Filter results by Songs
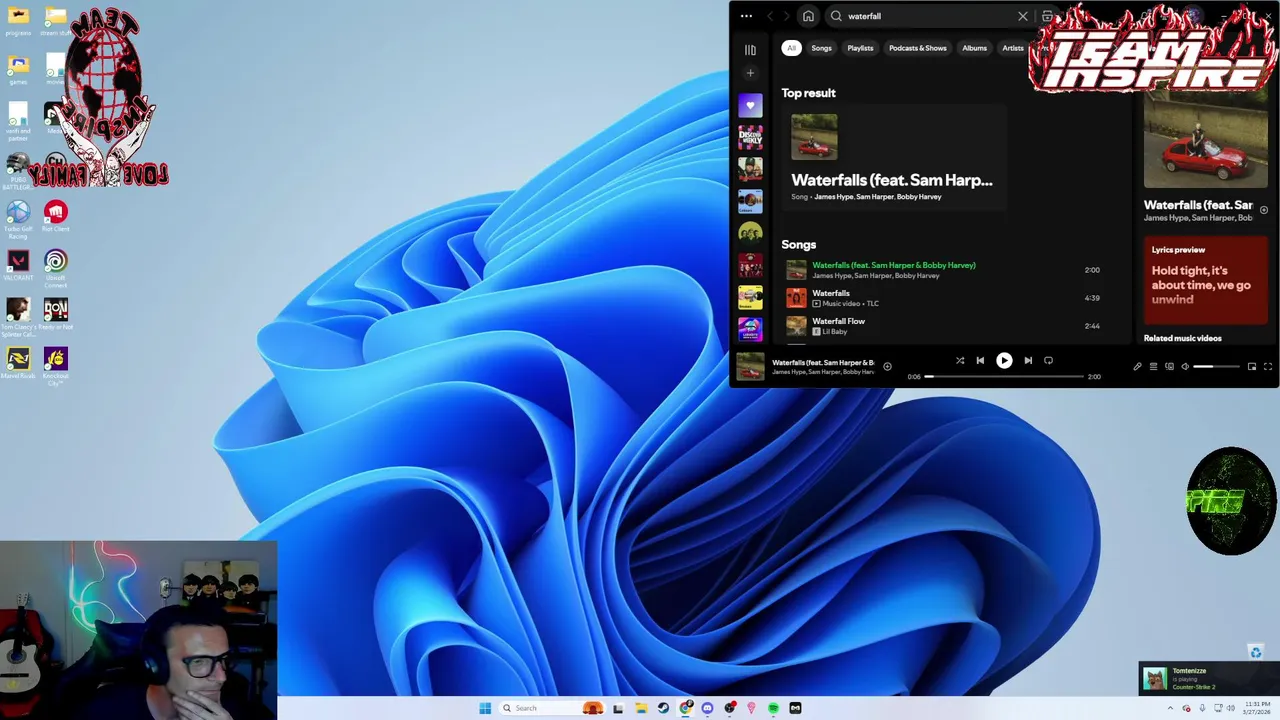1280x720 pixels. (821, 48)
